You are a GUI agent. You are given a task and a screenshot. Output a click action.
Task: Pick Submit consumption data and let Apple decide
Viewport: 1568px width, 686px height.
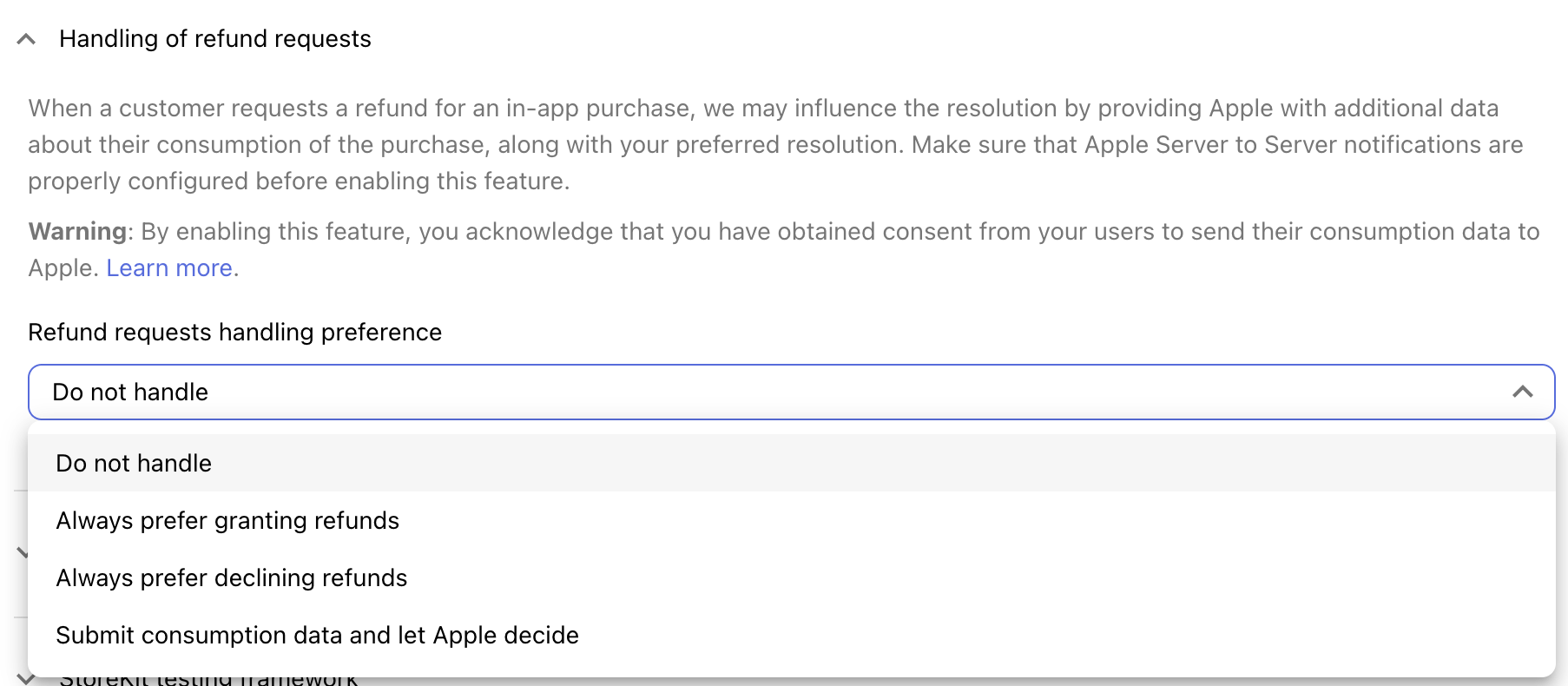[x=791, y=635]
